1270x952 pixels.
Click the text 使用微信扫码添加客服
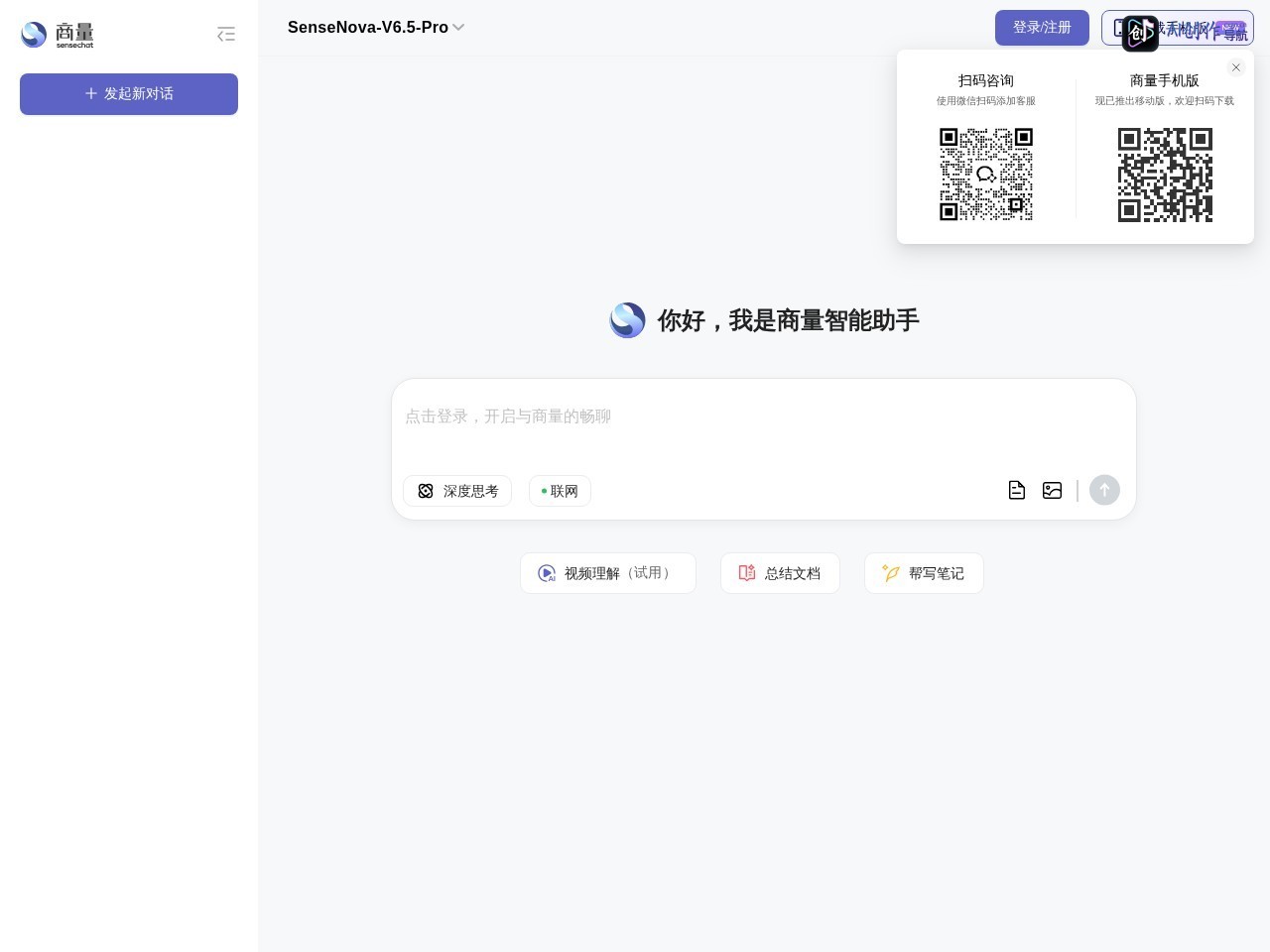click(x=986, y=101)
